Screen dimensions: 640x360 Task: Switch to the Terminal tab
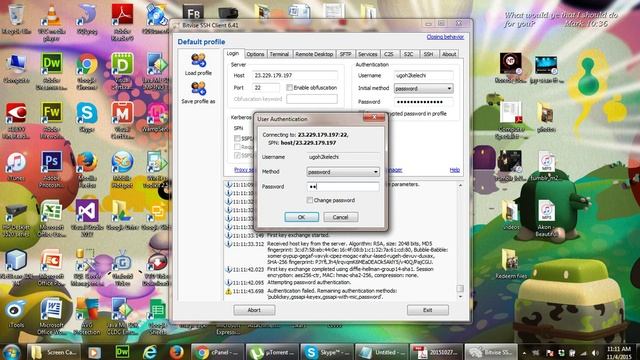click(279, 54)
